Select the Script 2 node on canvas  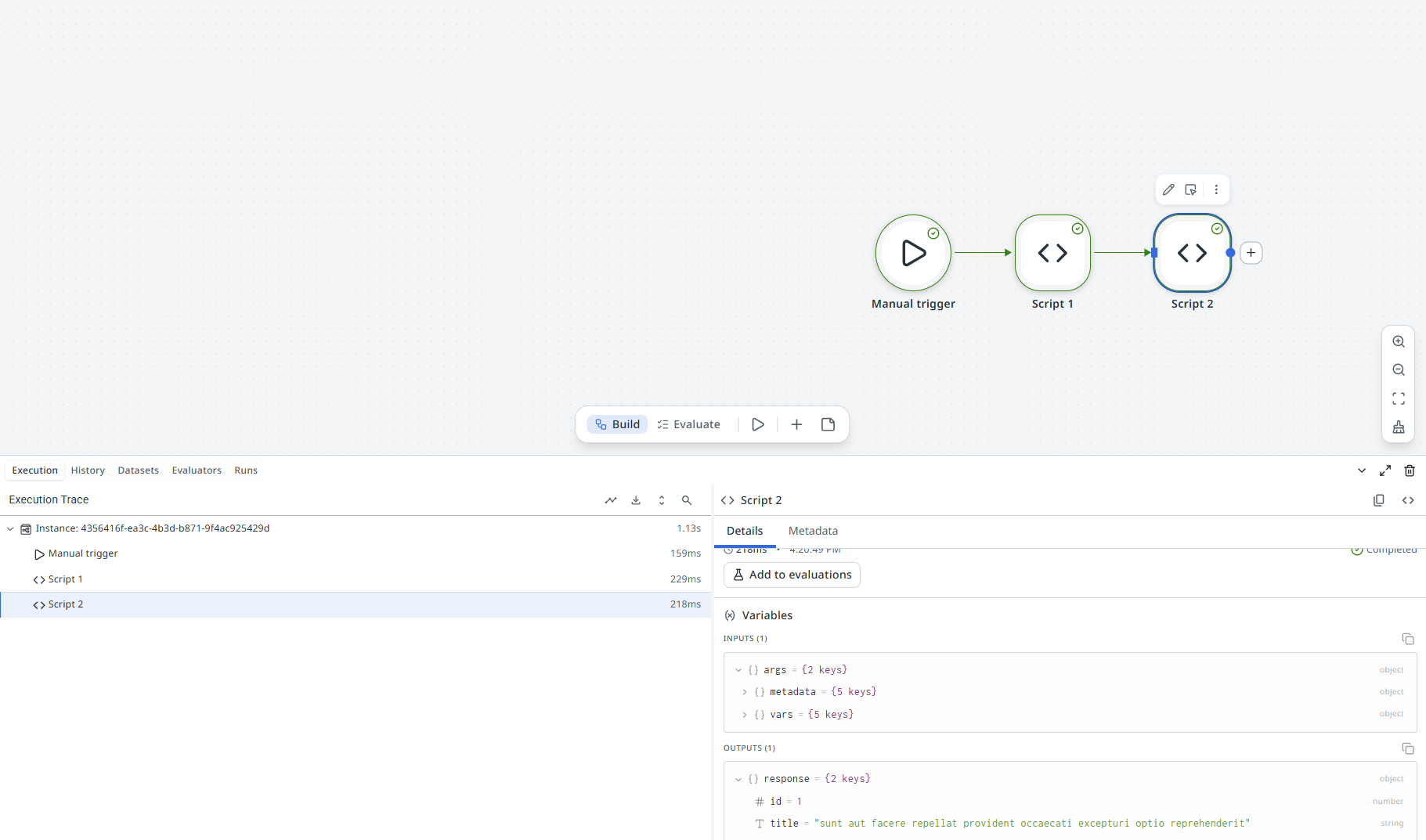click(x=1192, y=253)
